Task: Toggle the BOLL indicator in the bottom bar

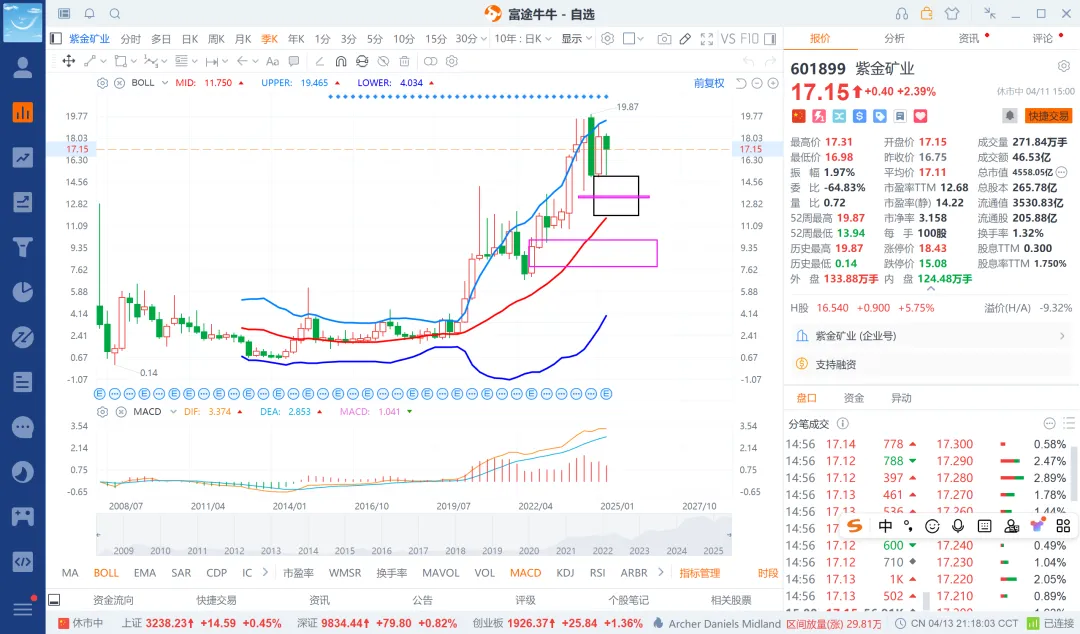Action: pyautogui.click(x=106, y=573)
